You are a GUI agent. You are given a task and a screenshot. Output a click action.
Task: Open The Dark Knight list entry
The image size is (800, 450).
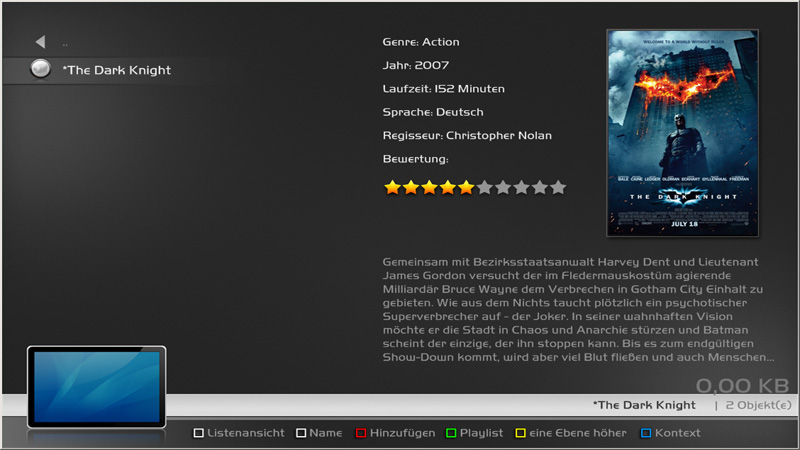click(116, 70)
